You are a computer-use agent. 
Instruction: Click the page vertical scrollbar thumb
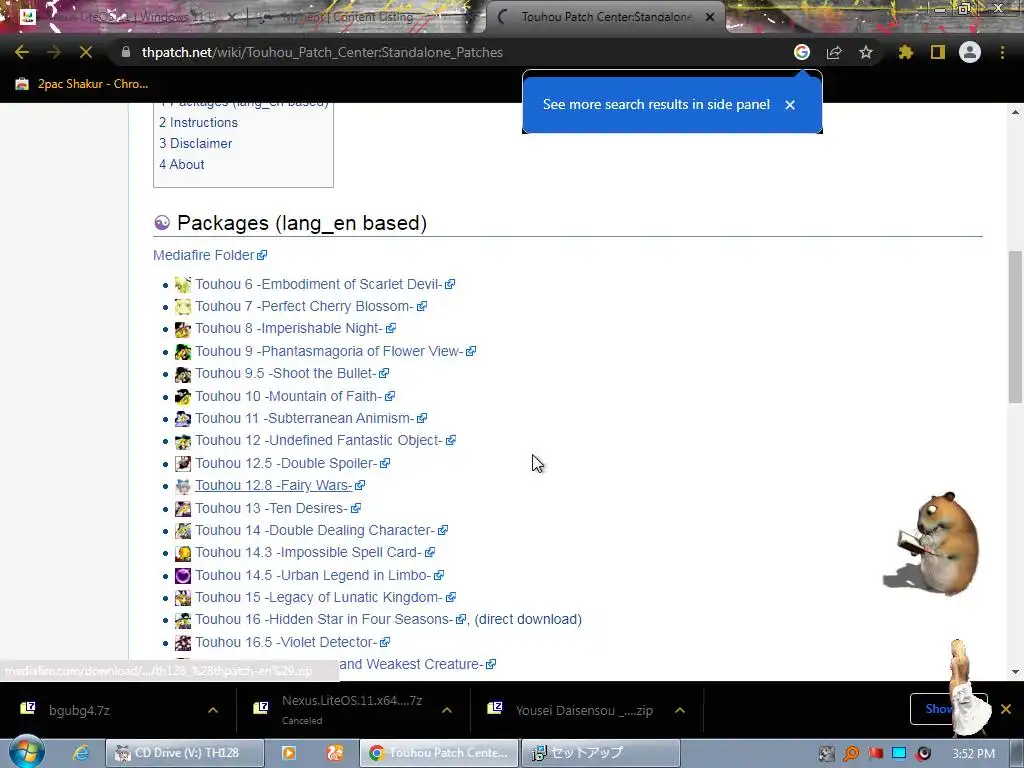(x=1015, y=327)
